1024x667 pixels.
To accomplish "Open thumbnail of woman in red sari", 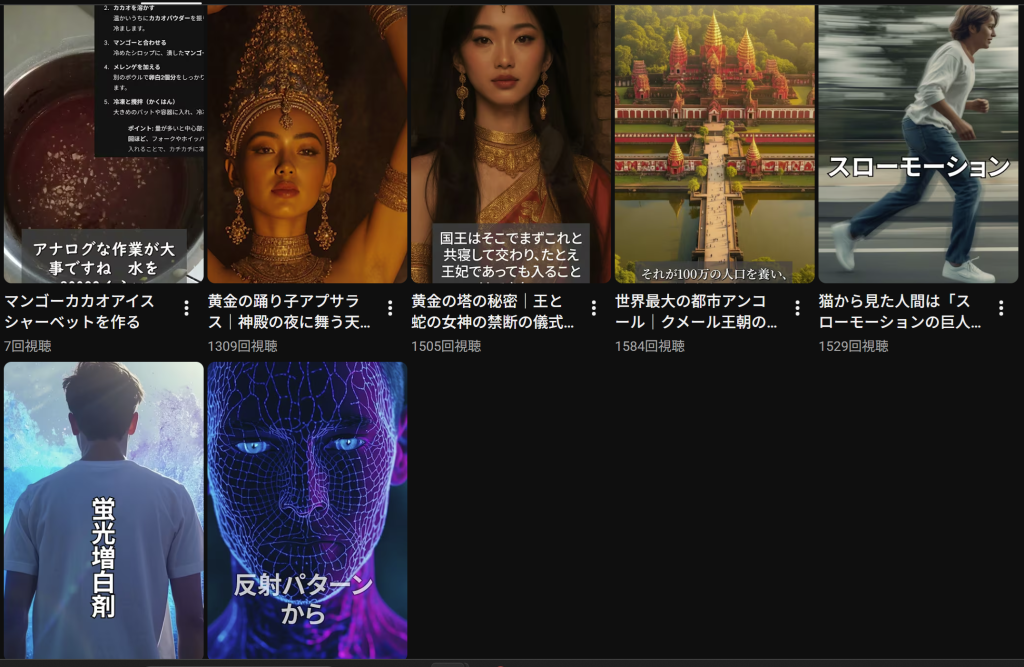I will [511, 144].
